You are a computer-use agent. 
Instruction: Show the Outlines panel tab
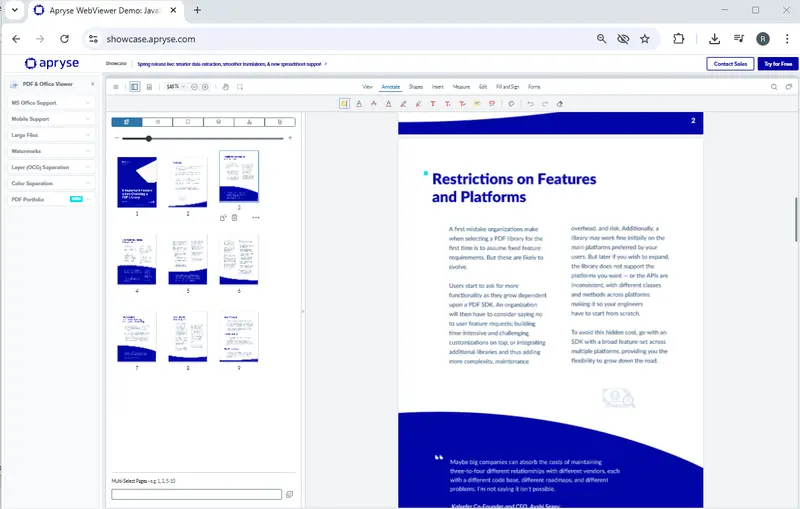(158, 122)
